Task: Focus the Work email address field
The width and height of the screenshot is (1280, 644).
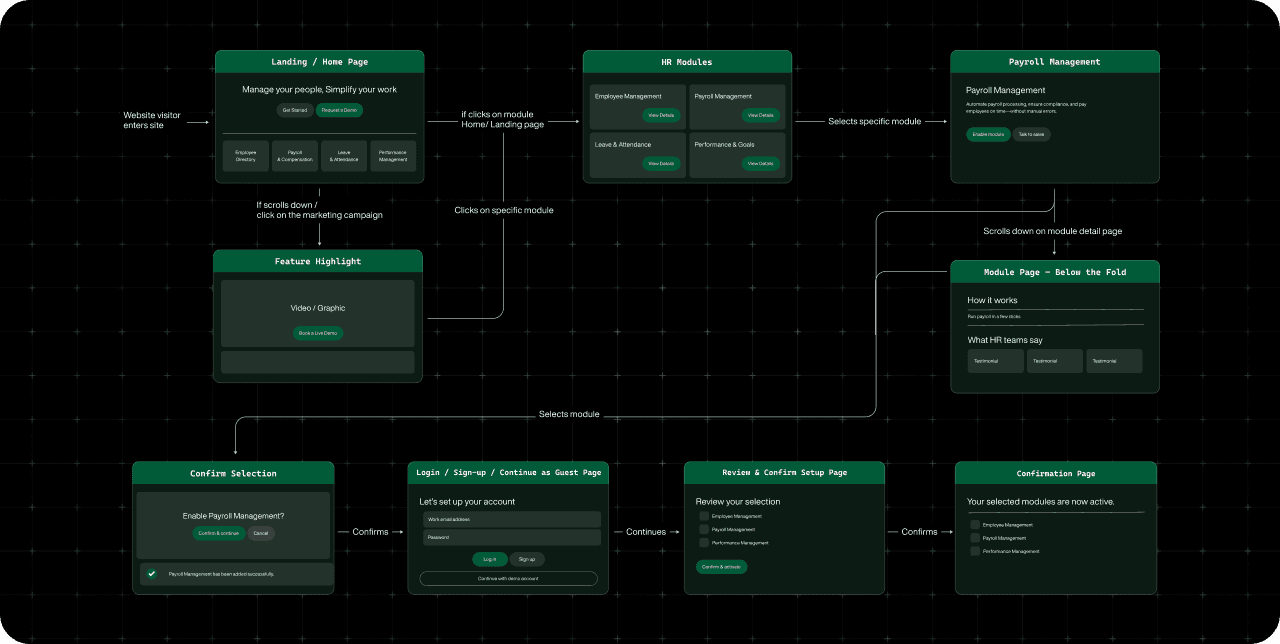Action: pos(512,519)
